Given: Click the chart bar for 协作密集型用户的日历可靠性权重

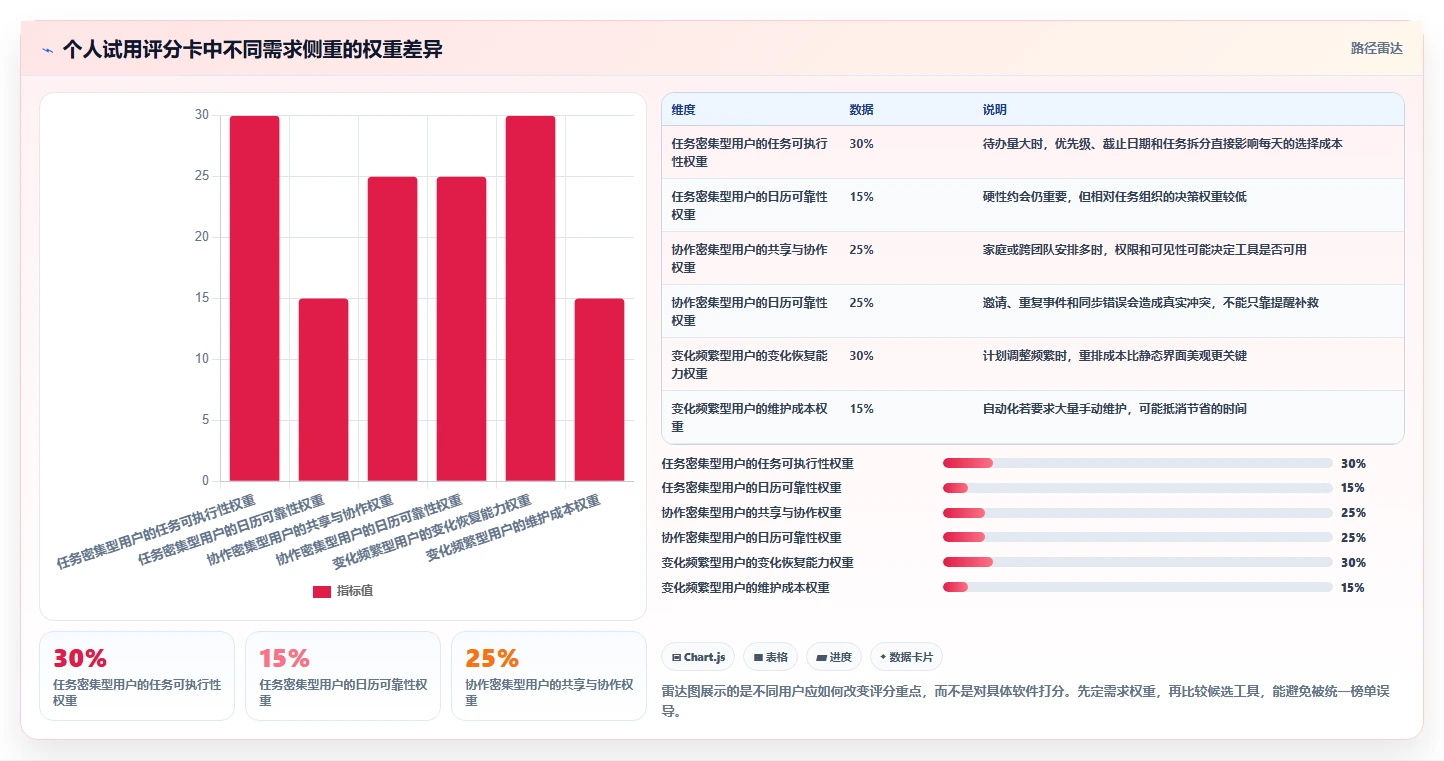Looking at the screenshot, I should pos(461,329).
